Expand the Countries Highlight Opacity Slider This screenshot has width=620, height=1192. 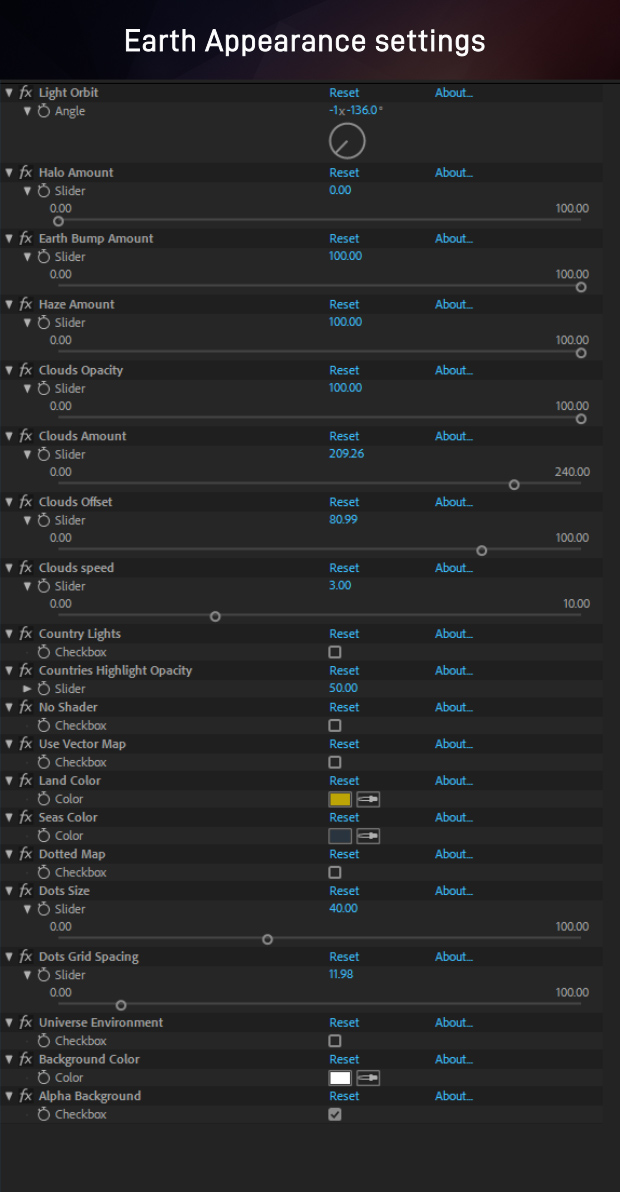27,689
